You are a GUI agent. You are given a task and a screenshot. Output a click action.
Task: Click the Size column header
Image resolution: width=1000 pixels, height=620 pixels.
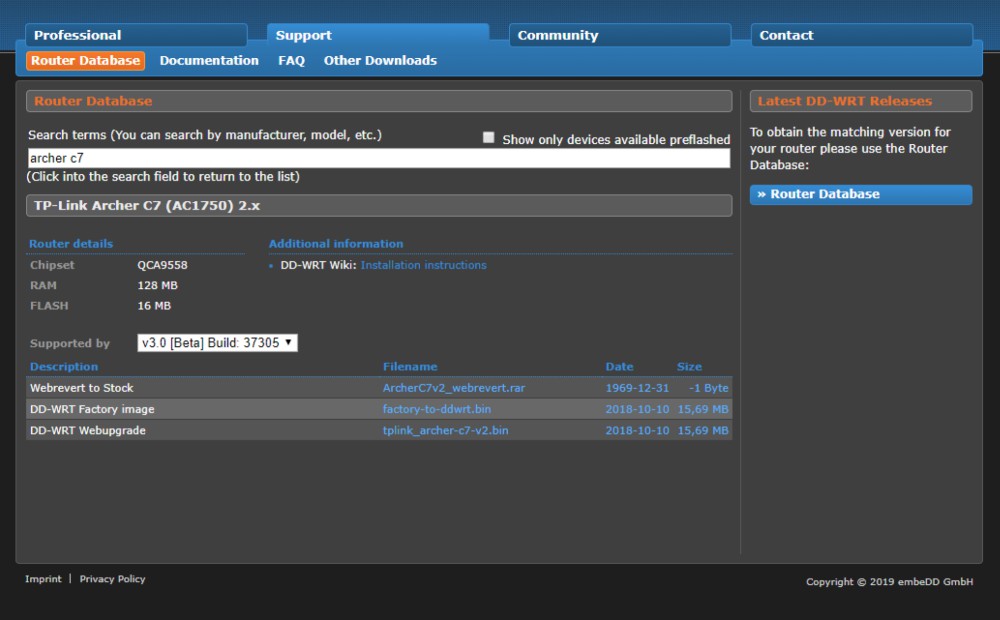689,367
